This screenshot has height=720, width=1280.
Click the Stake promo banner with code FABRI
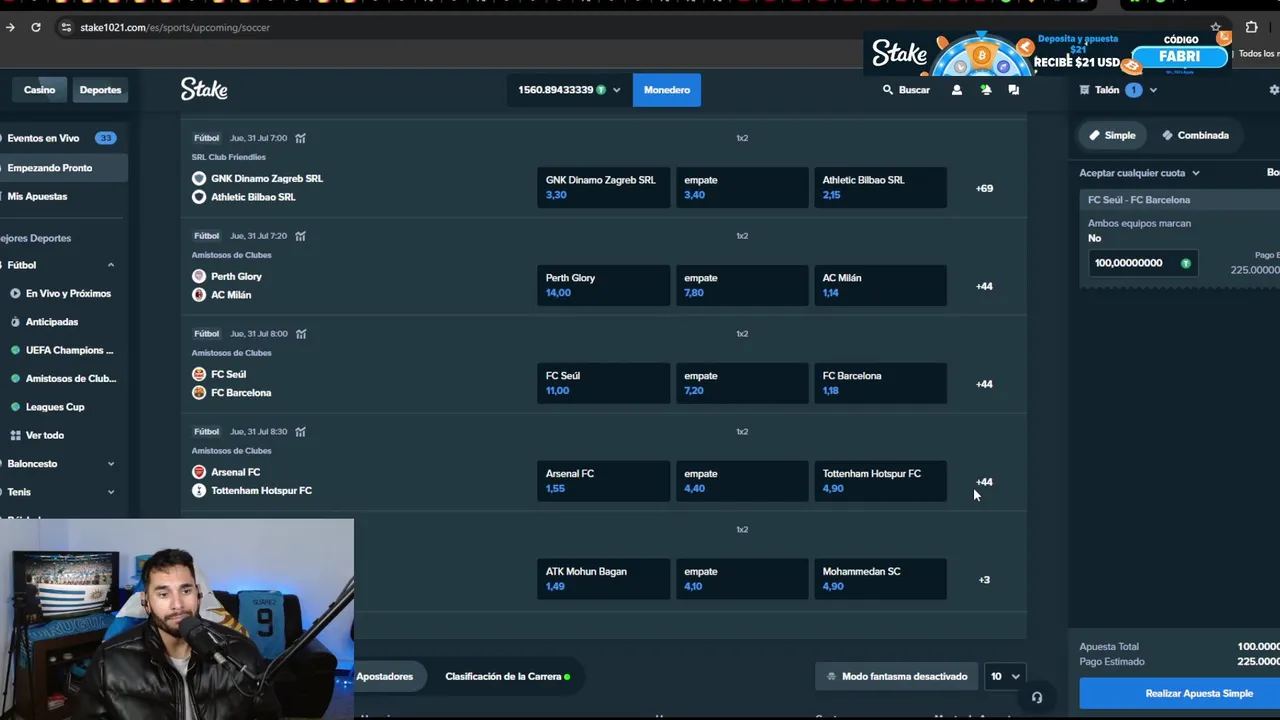(x=1050, y=53)
